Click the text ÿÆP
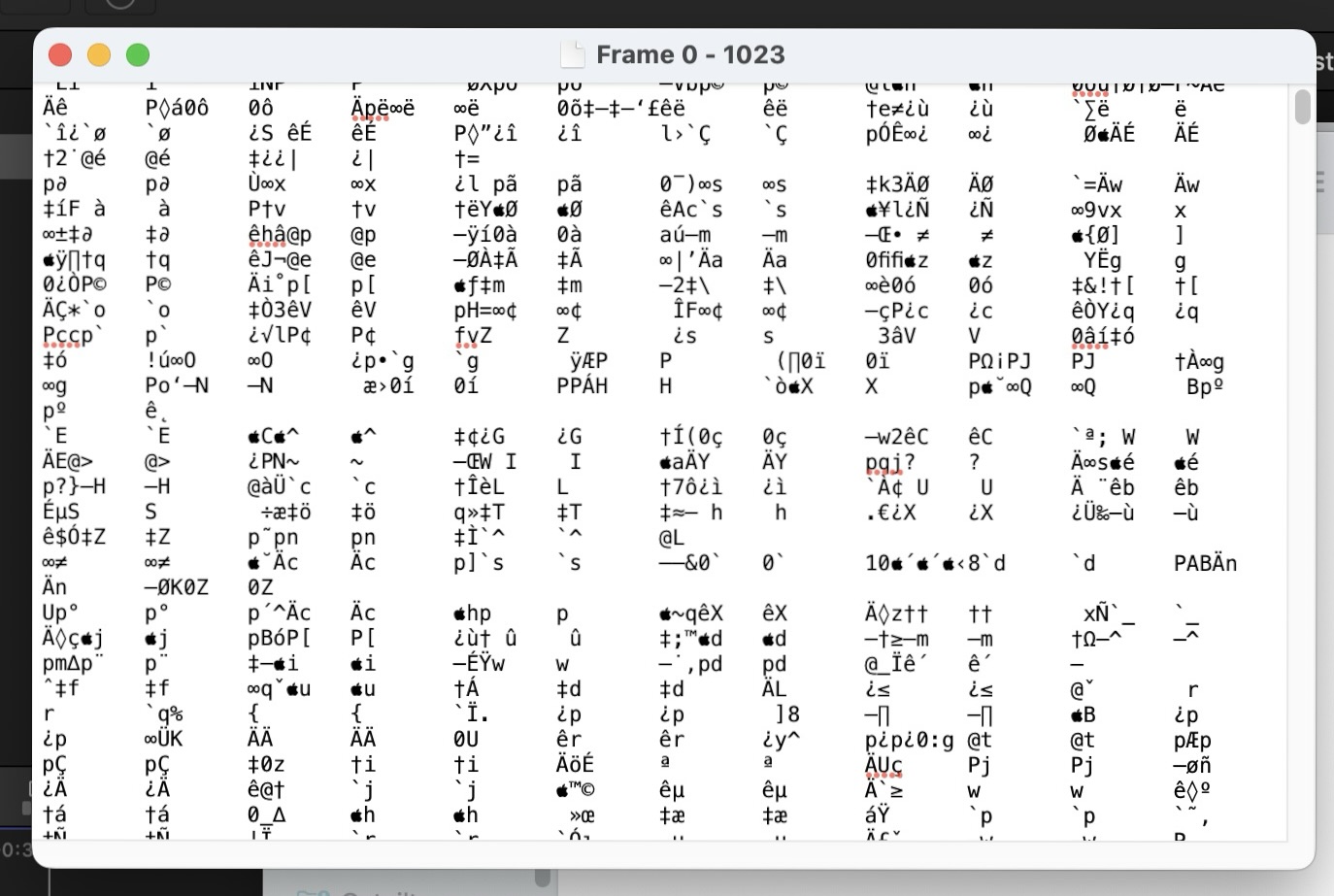 click(x=589, y=361)
